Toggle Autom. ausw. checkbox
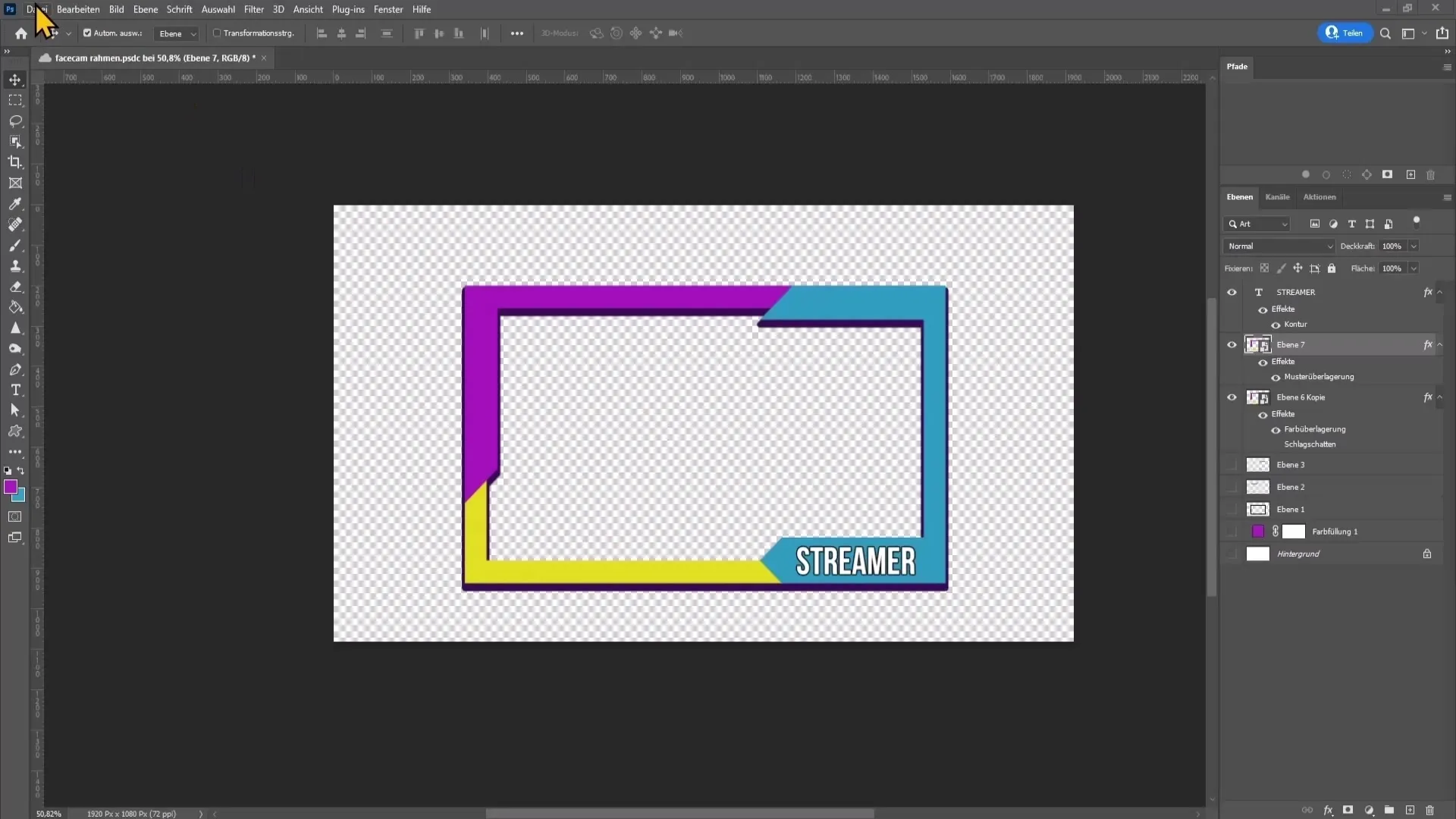 click(87, 33)
